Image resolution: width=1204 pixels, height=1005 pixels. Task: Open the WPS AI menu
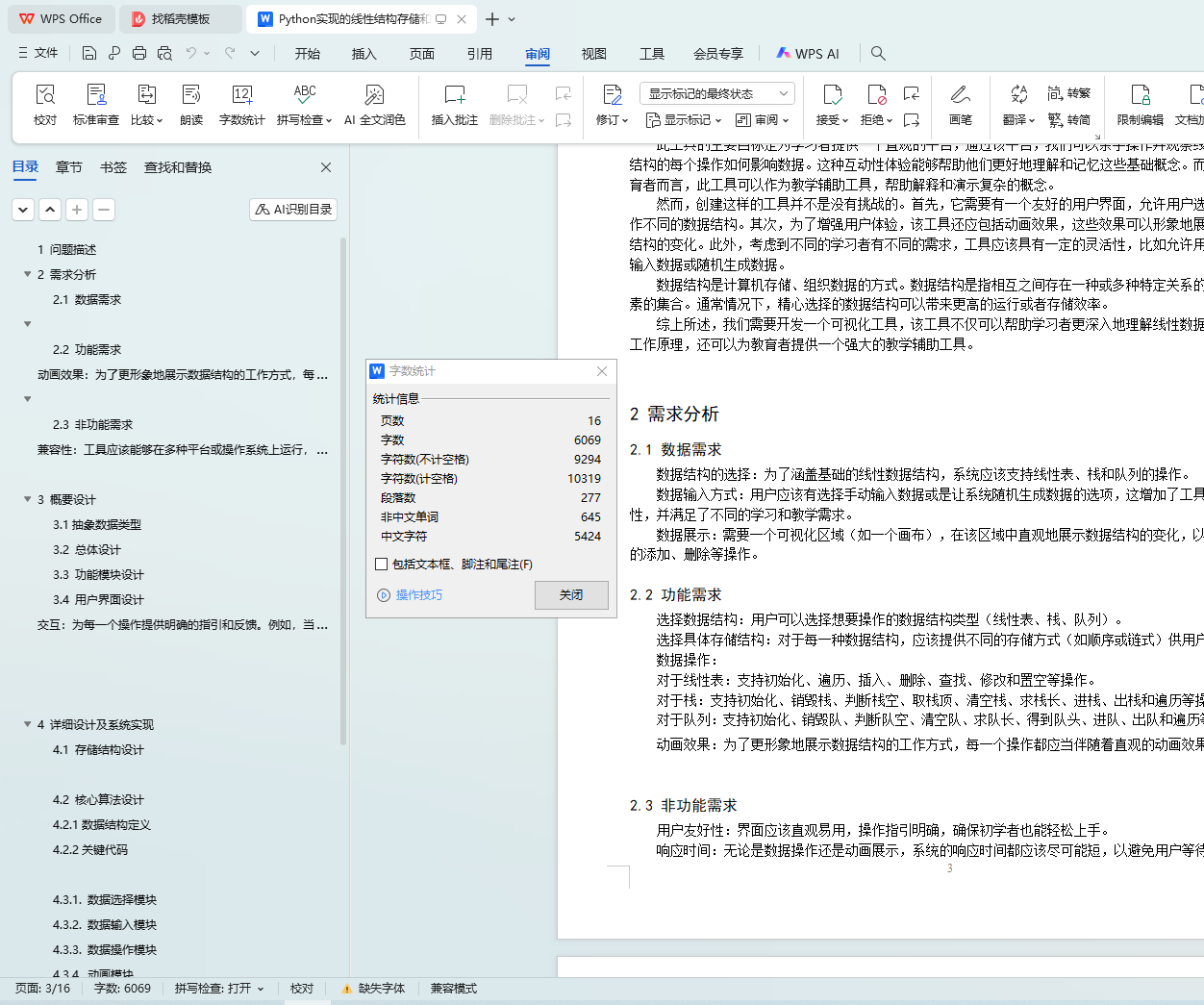click(x=808, y=54)
